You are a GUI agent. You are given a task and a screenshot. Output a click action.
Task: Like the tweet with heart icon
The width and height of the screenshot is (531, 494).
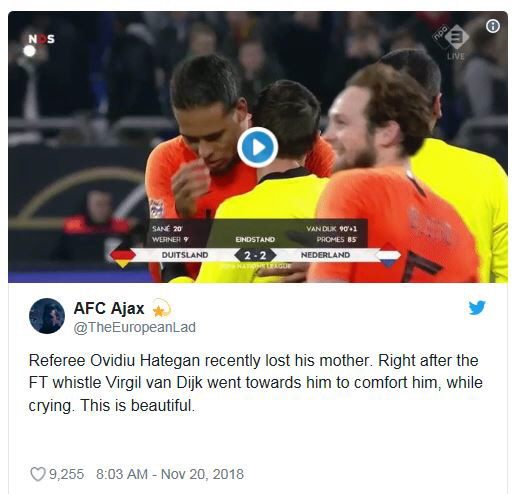click(38, 474)
